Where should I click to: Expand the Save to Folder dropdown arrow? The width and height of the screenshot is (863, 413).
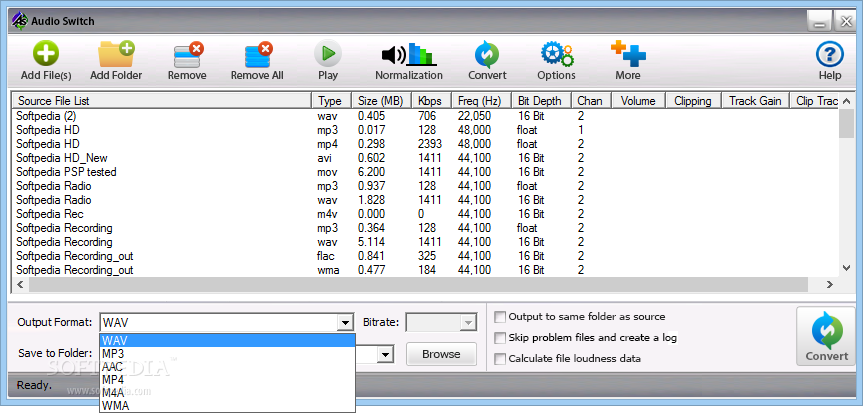[385, 354]
